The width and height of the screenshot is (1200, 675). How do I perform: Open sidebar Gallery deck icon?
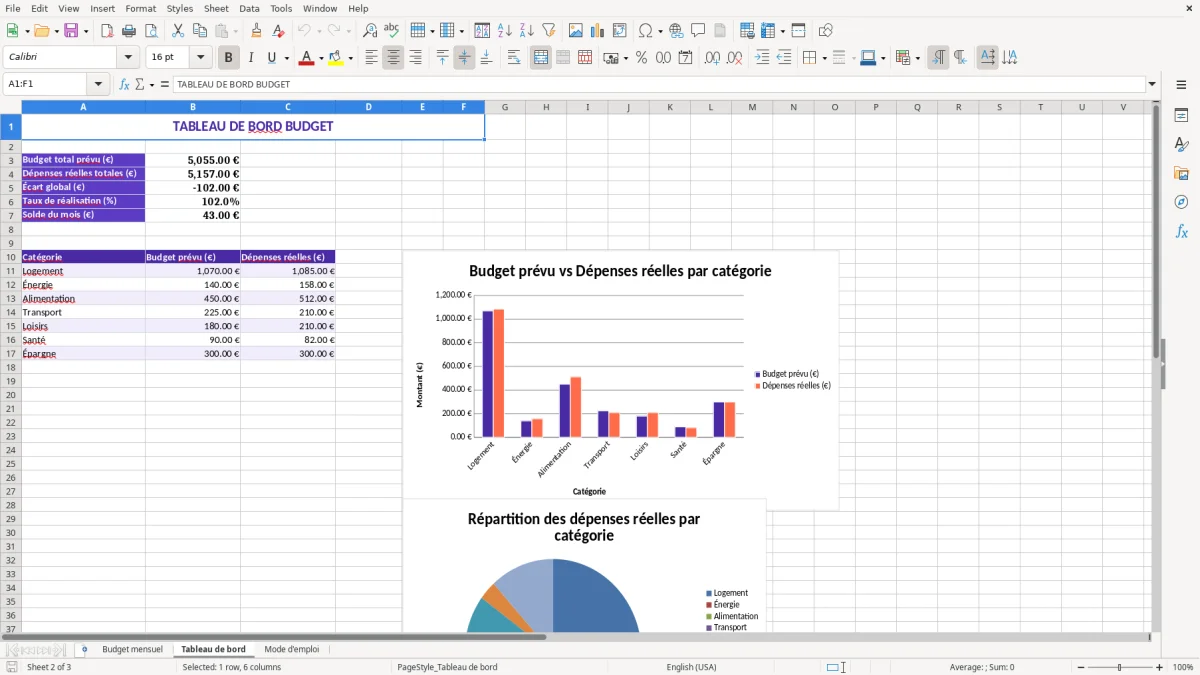pos(1181,174)
